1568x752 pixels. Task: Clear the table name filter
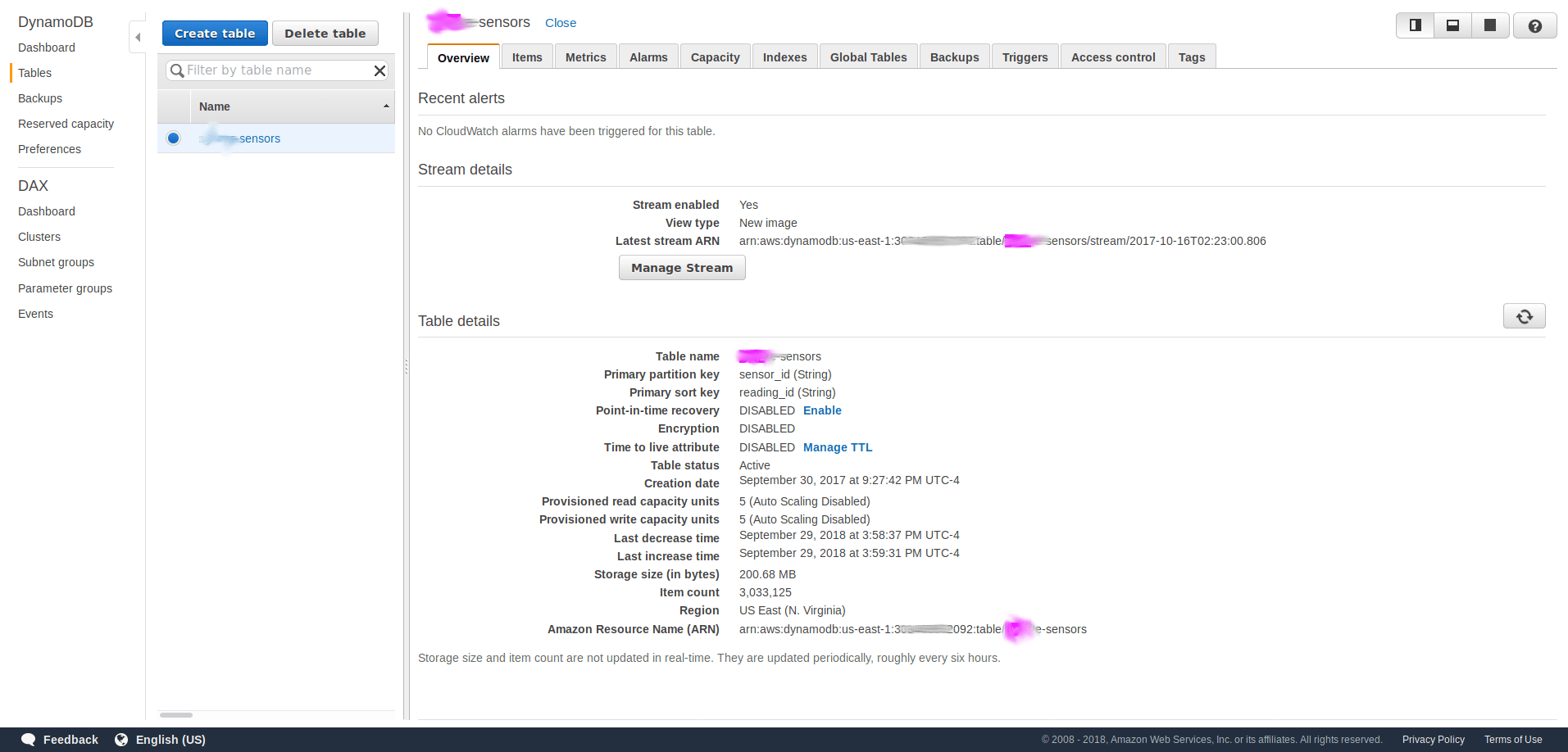[x=379, y=70]
